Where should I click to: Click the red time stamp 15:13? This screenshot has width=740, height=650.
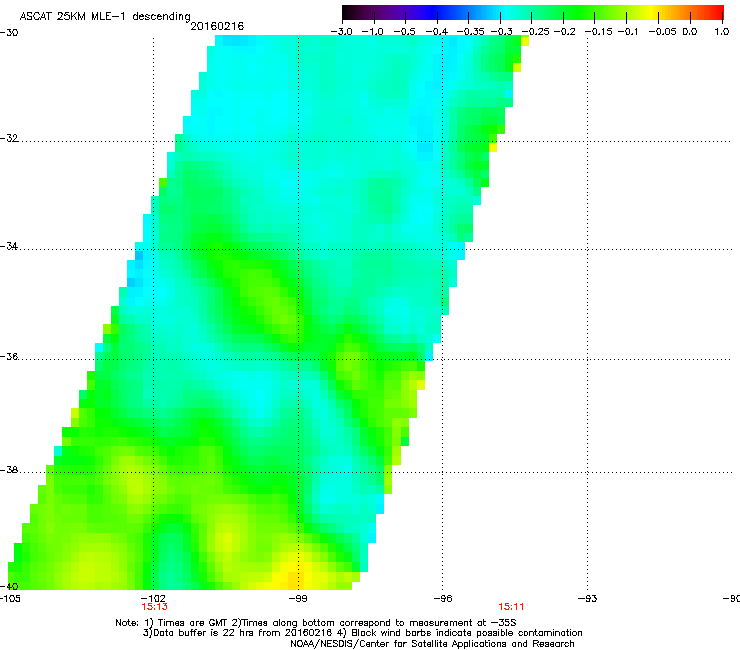pyautogui.click(x=154, y=607)
